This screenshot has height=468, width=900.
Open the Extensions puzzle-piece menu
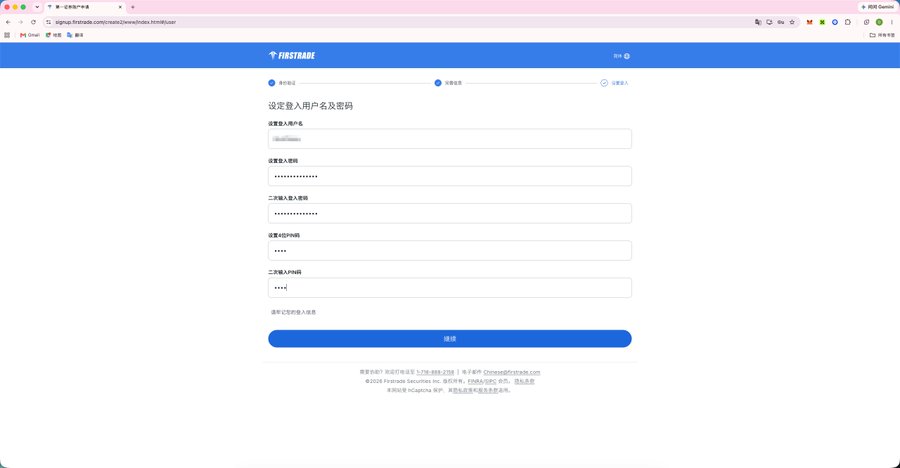pyautogui.click(x=848, y=22)
